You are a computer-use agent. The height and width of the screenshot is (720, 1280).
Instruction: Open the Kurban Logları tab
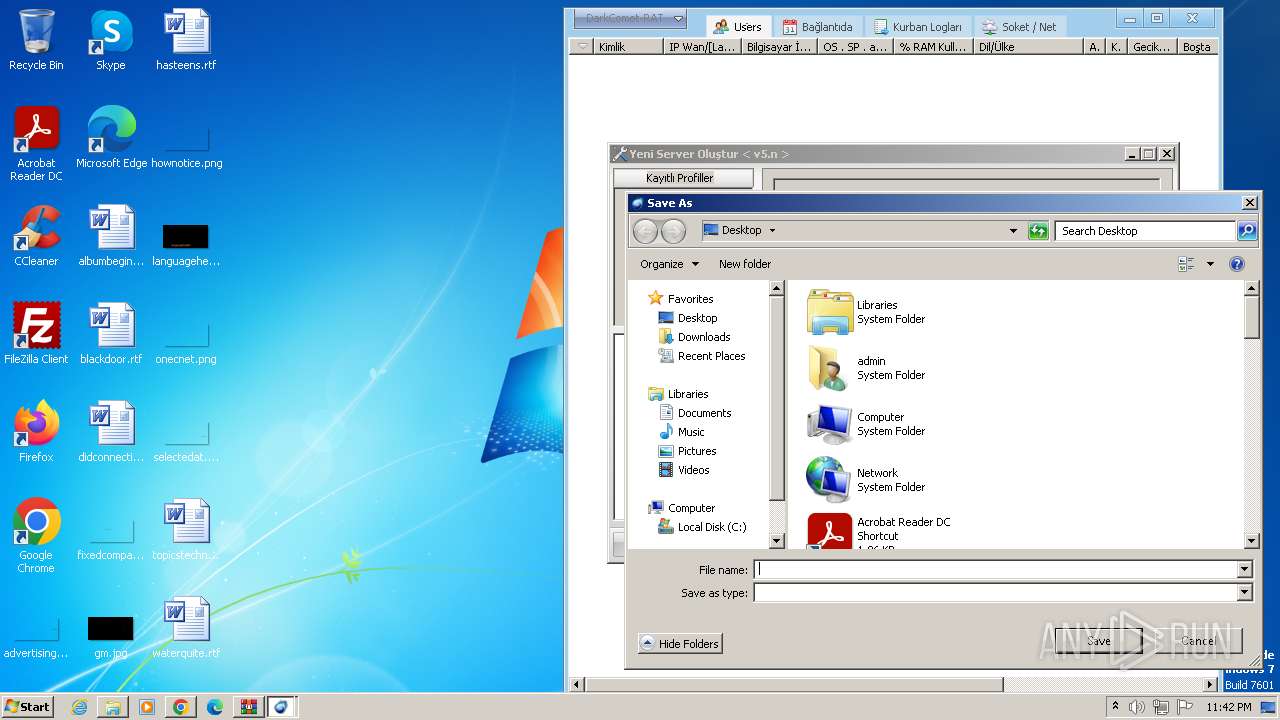(917, 27)
